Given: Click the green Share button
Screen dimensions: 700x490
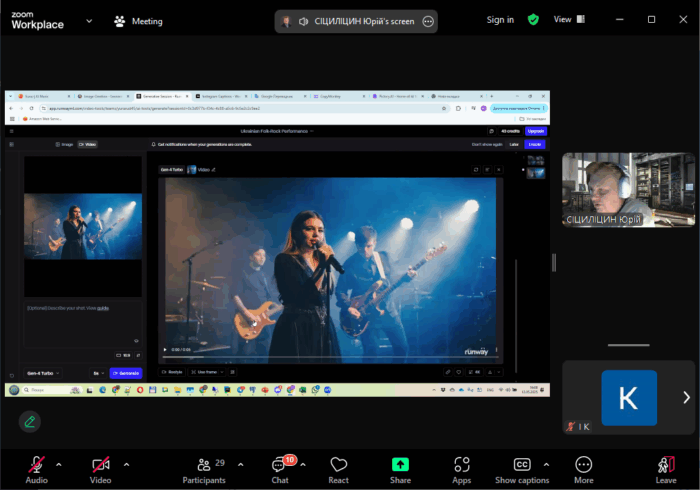Looking at the screenshot, I should coord(400,465).
